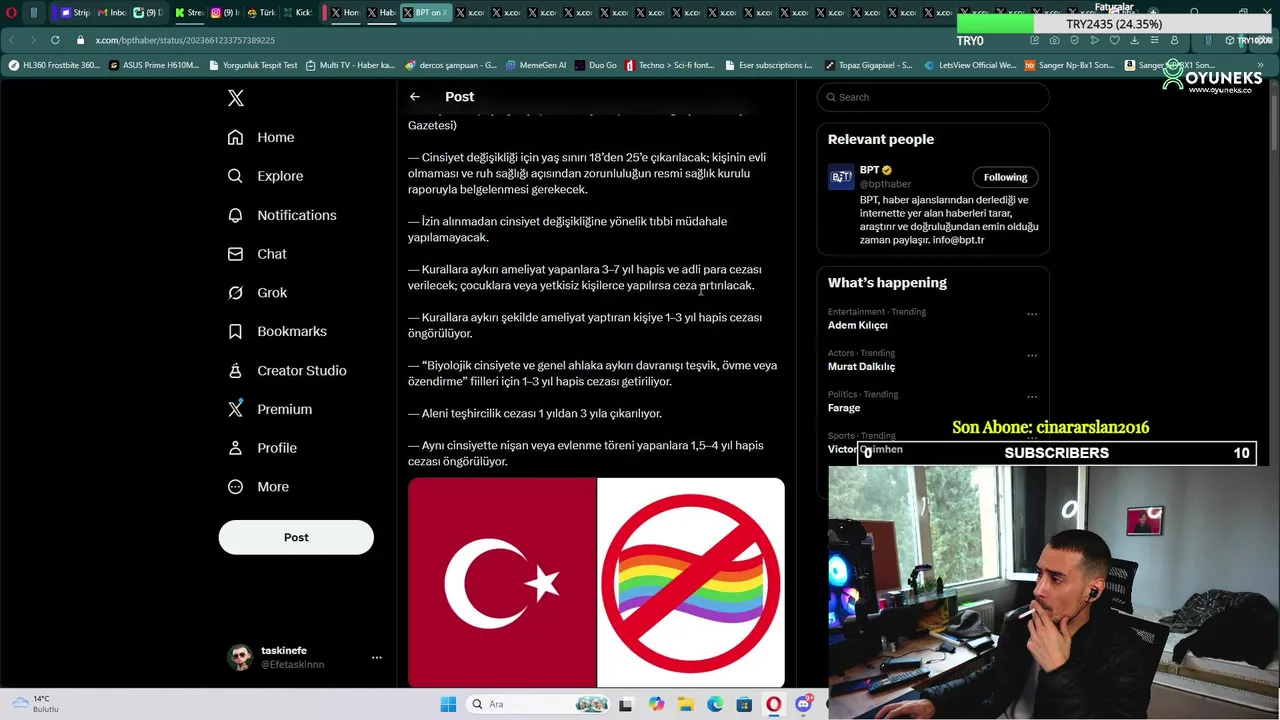Image resolution: width=1280 pixels, height=720 pixels.
Task: Switch to the X Home tab
Action: (344, 13)
